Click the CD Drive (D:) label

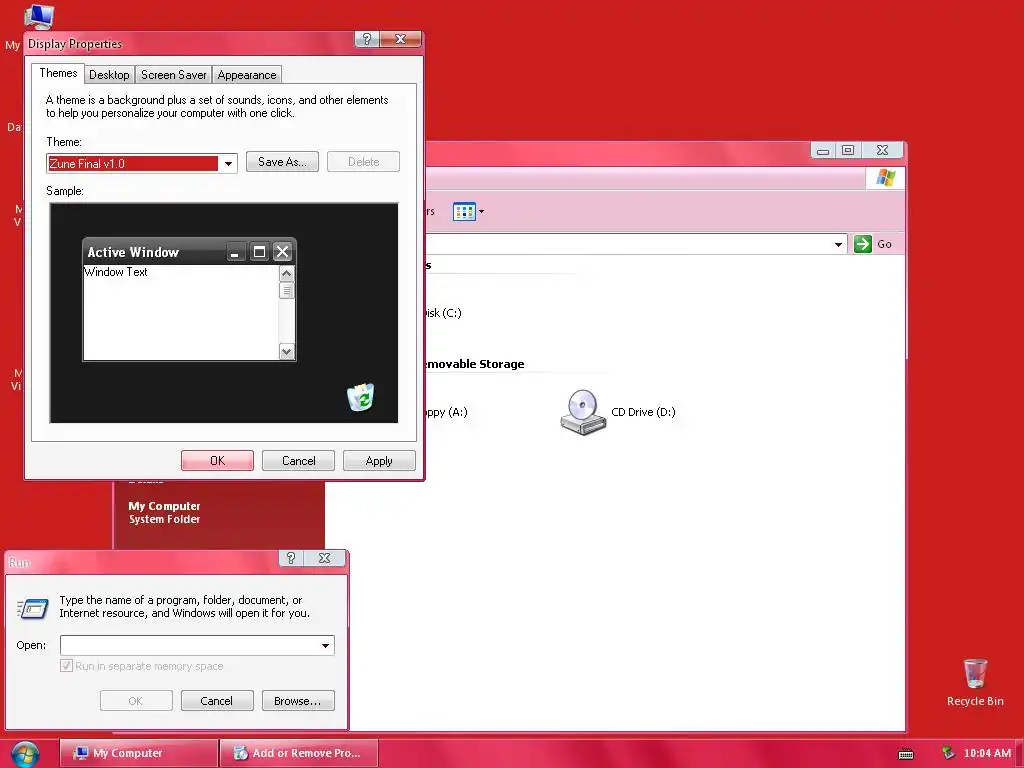(x=643, y=412)
